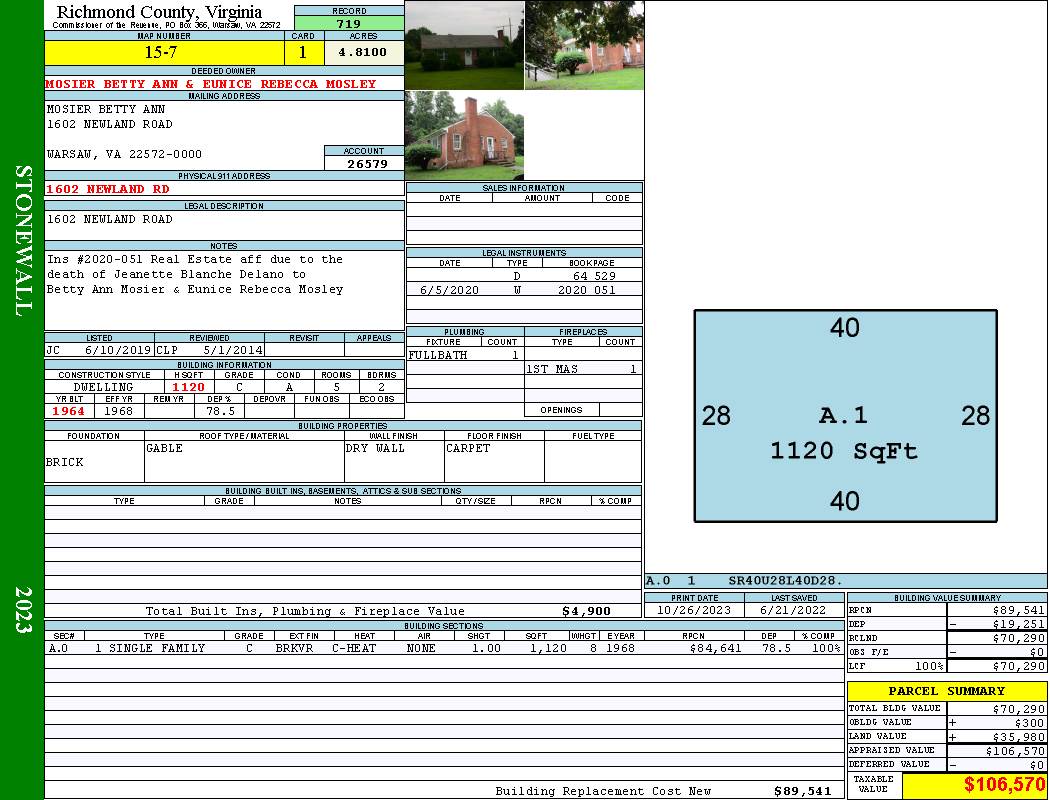Open the bottom house photo showing the chimney
Viewport: 1050px width, 800px height.
tap(464, 135)
